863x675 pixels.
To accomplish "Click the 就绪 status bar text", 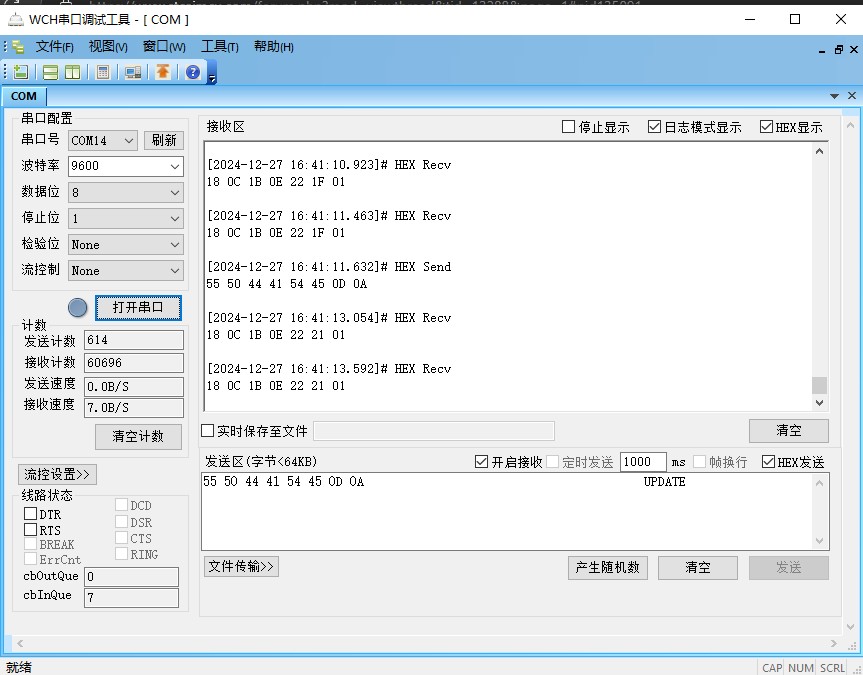I will coord(19,668).
